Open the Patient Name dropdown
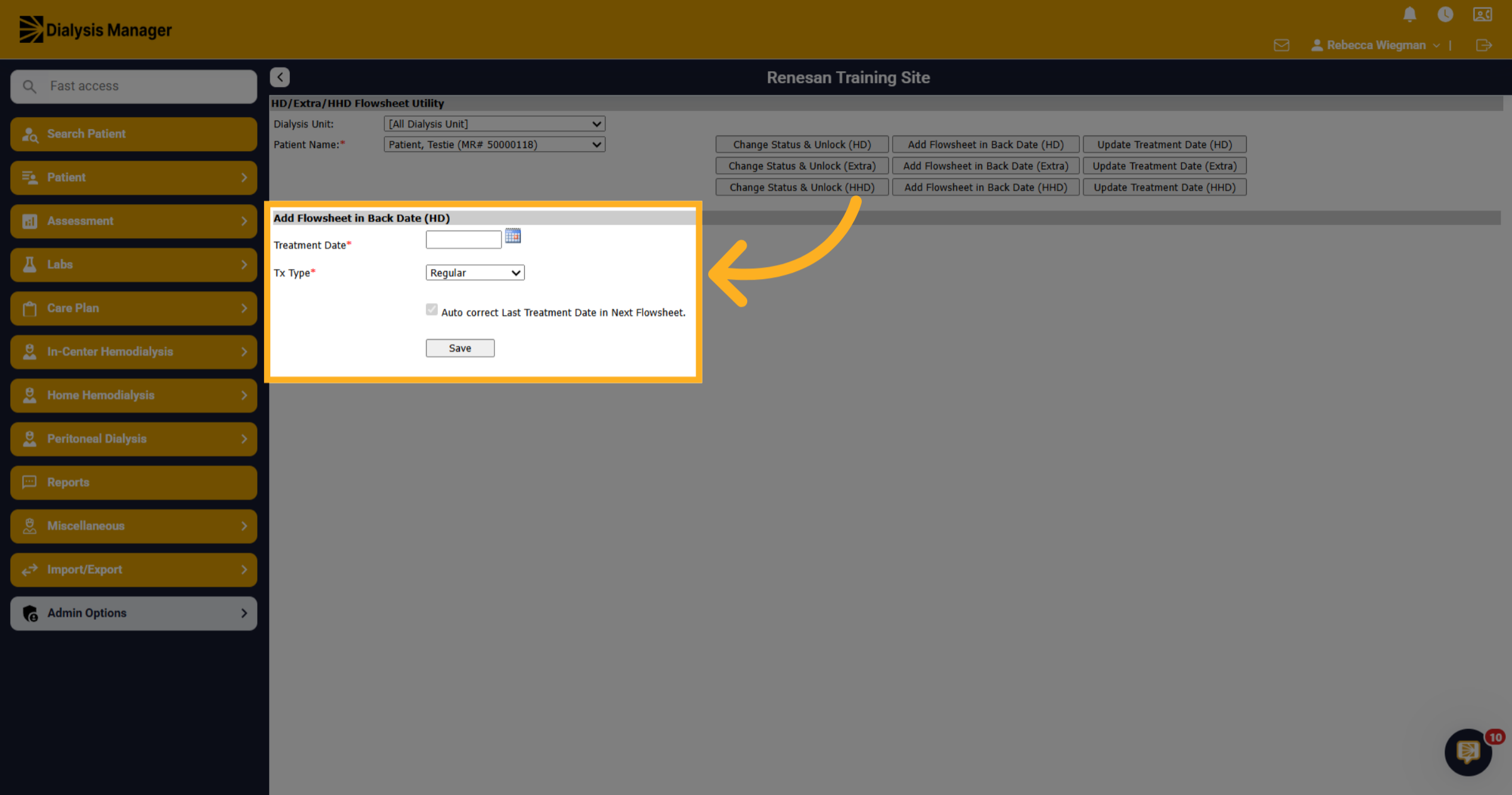Viewport: 1512px width, 795px height. (495, 145)
